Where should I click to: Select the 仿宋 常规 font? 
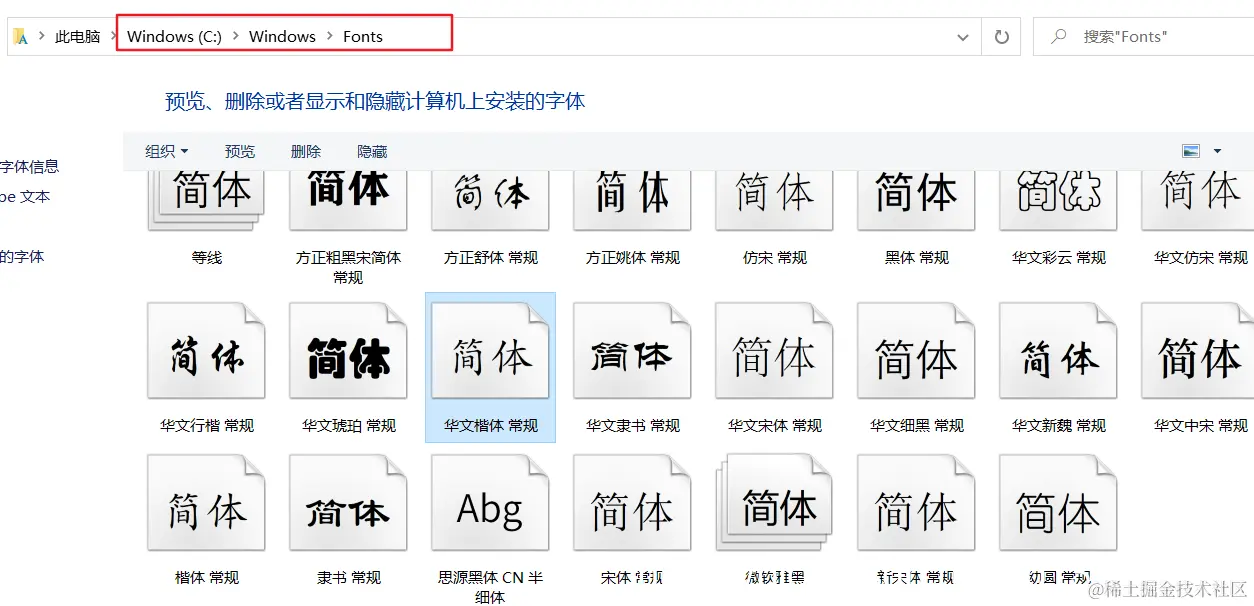click(774, 197)
